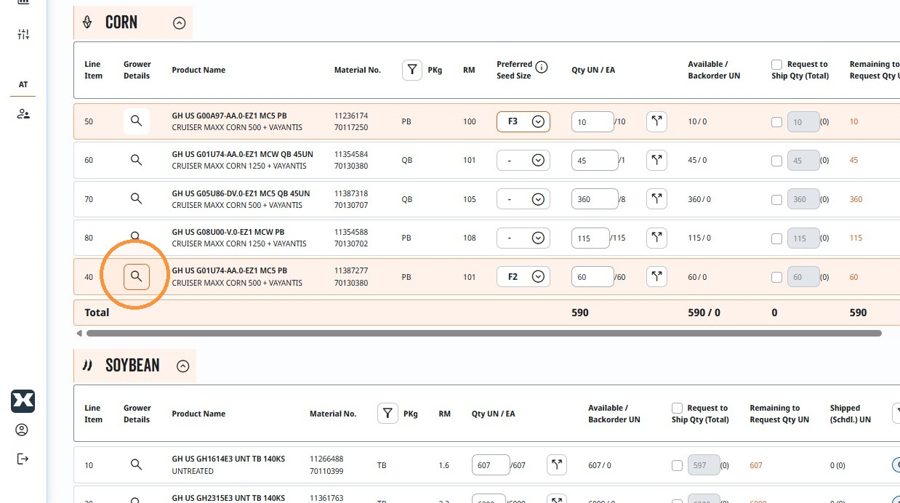Open grower details for corn line 50
Viewport: 900px width, 503px height.
(x=136, y=121)
